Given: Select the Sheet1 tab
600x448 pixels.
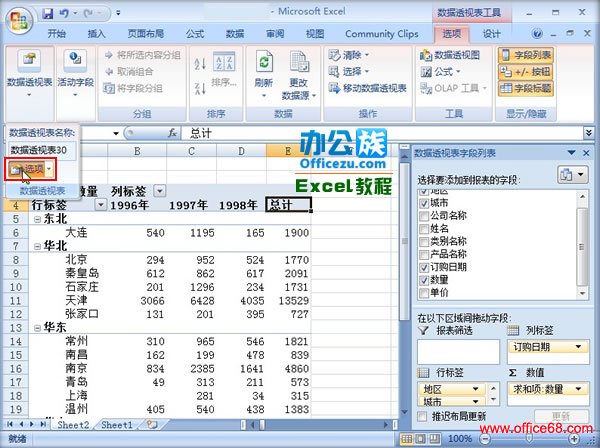Looking at the screenshot, I should pos(117,425).
